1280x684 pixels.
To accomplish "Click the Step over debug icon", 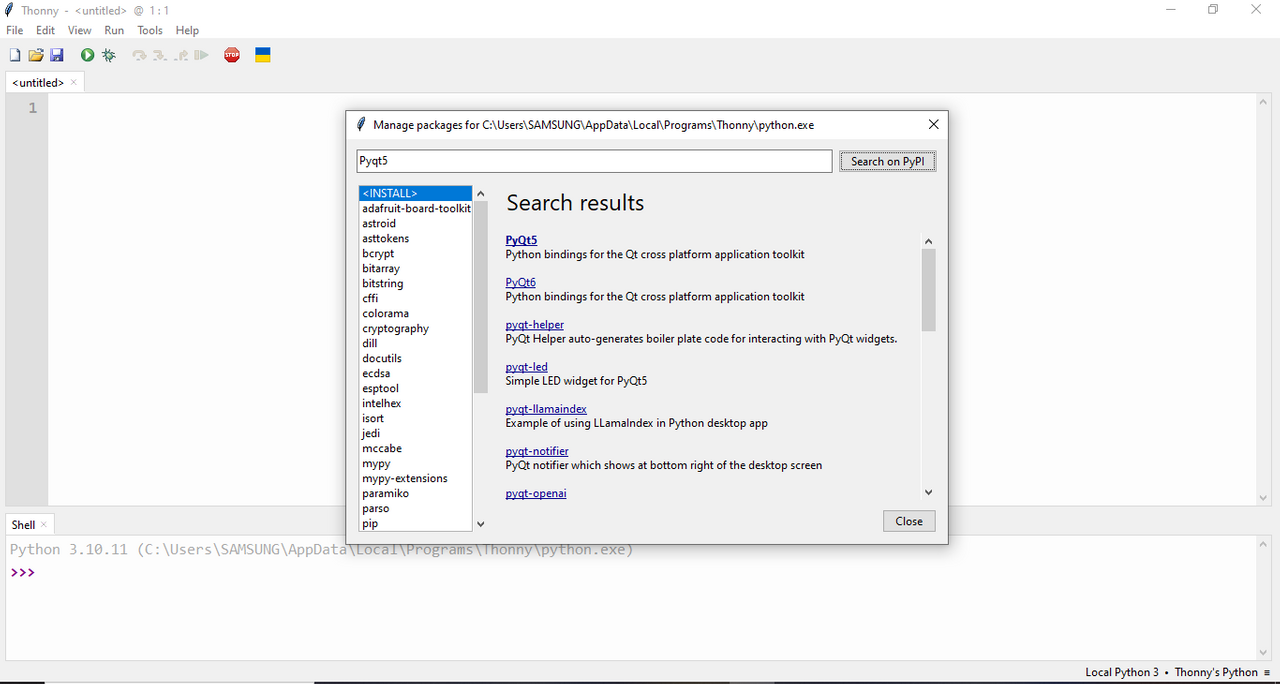I will [140, 55].
